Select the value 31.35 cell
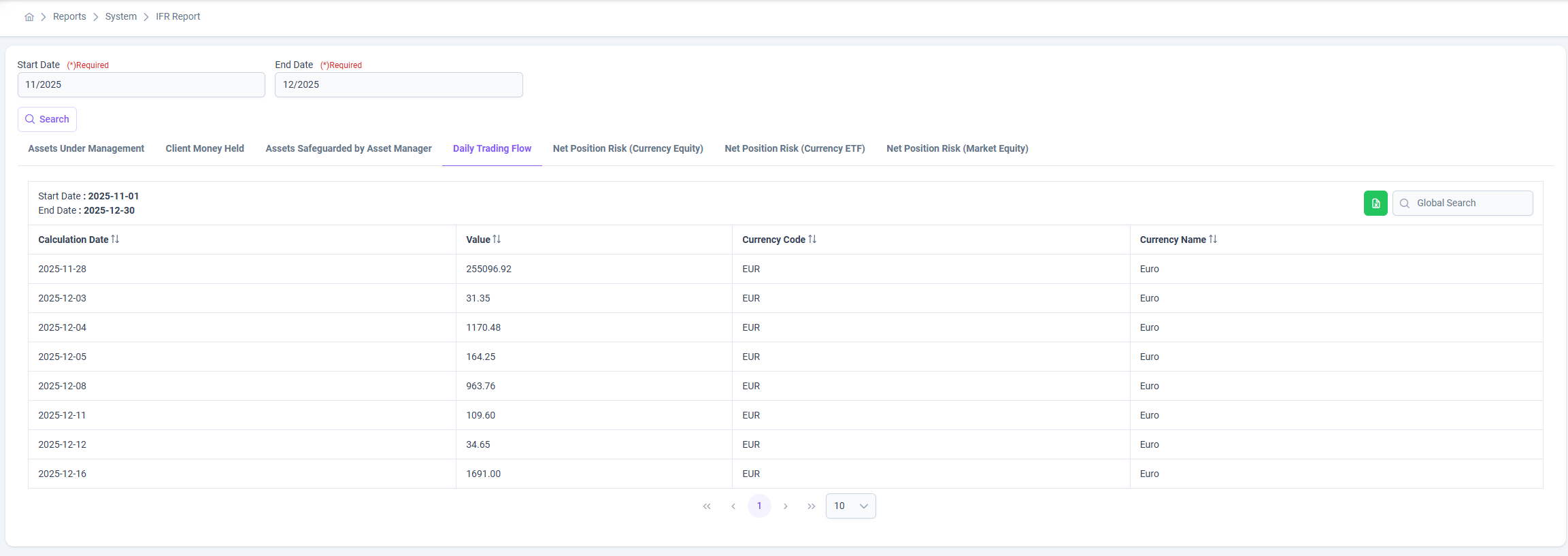This screenshot has width=1568, height=556. click(x=594, y=298)
